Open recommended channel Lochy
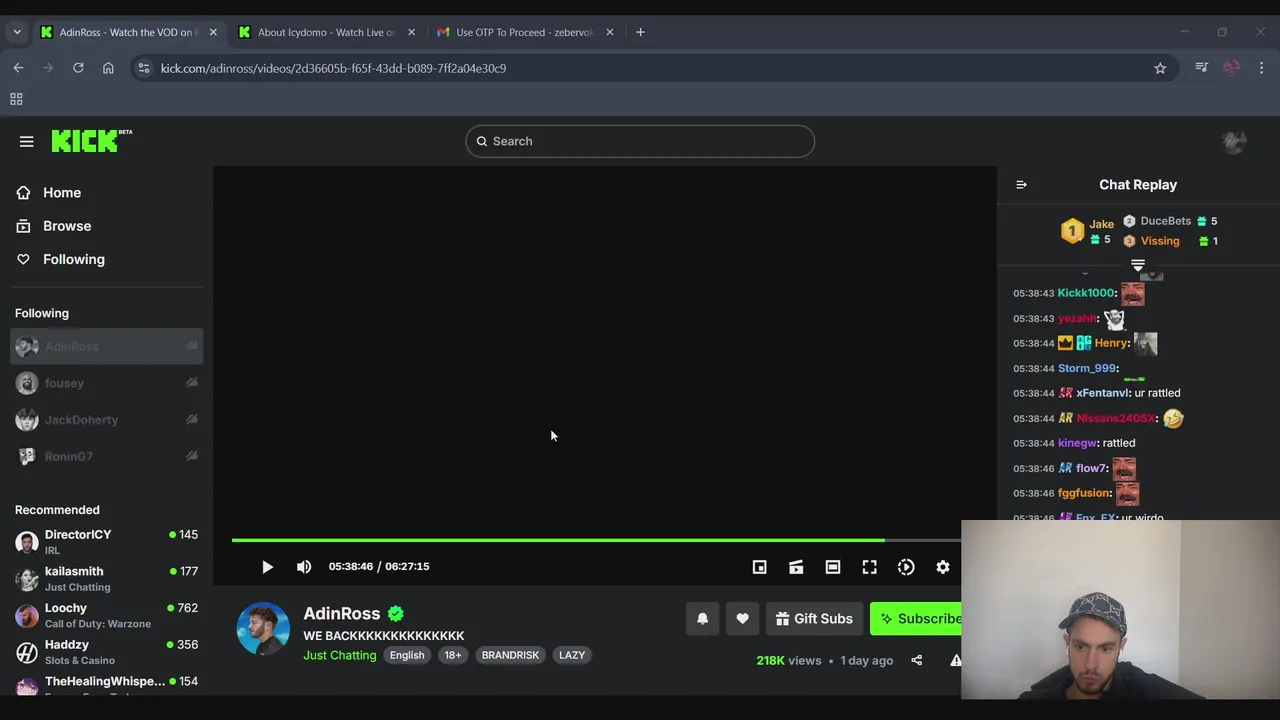This screenshot has width=1280, height=720. point(106,615)
